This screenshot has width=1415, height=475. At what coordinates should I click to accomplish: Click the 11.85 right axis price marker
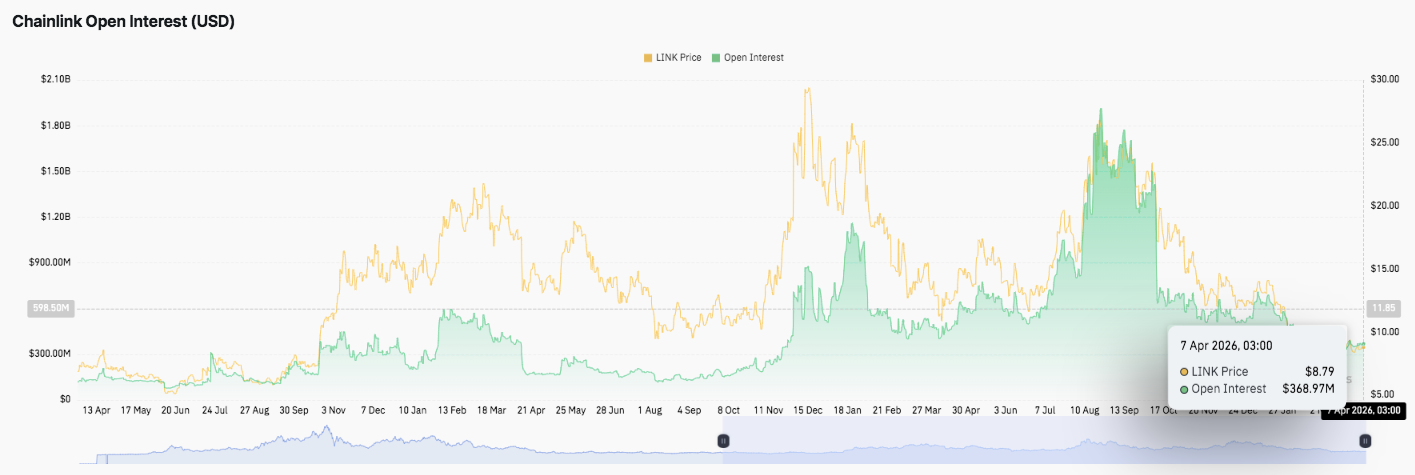[1381, 309]
